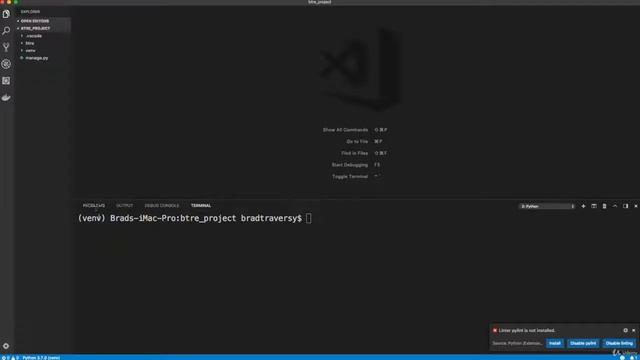
Task: Open the Extensions view
Action: (6, 81)
